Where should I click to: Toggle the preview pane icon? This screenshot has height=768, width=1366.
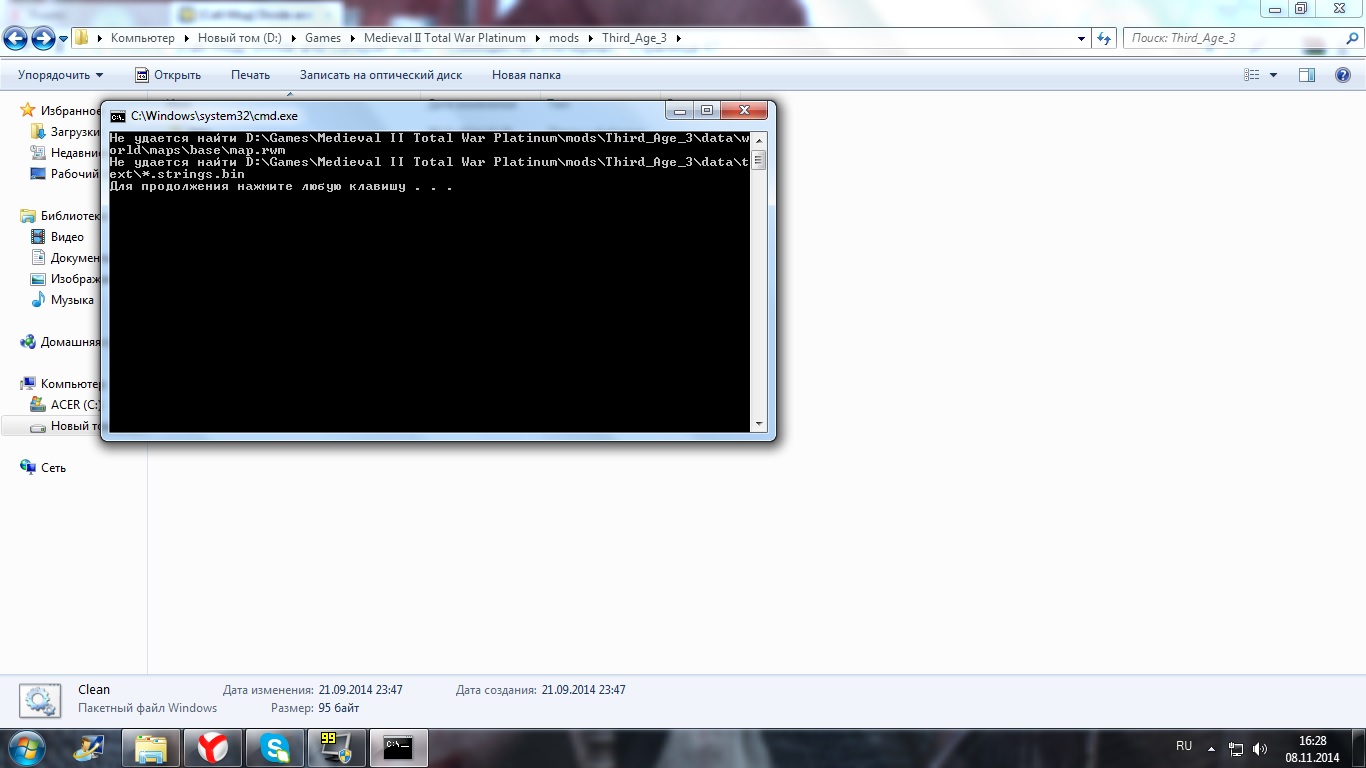pyautogui.click(x=1306, y=75)
